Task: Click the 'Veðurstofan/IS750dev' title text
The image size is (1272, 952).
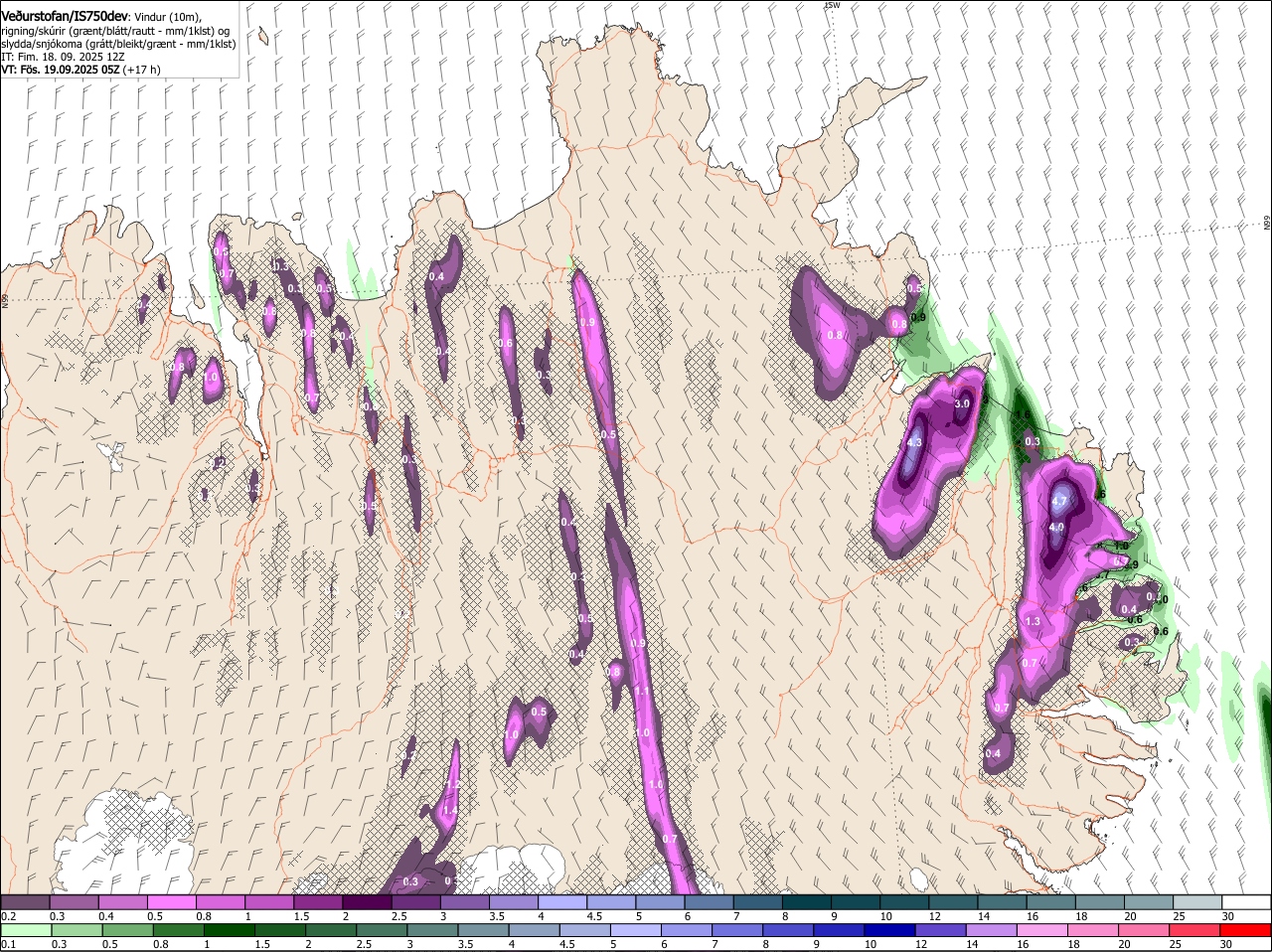Action: pyautogui.click(x=65, y=17)
